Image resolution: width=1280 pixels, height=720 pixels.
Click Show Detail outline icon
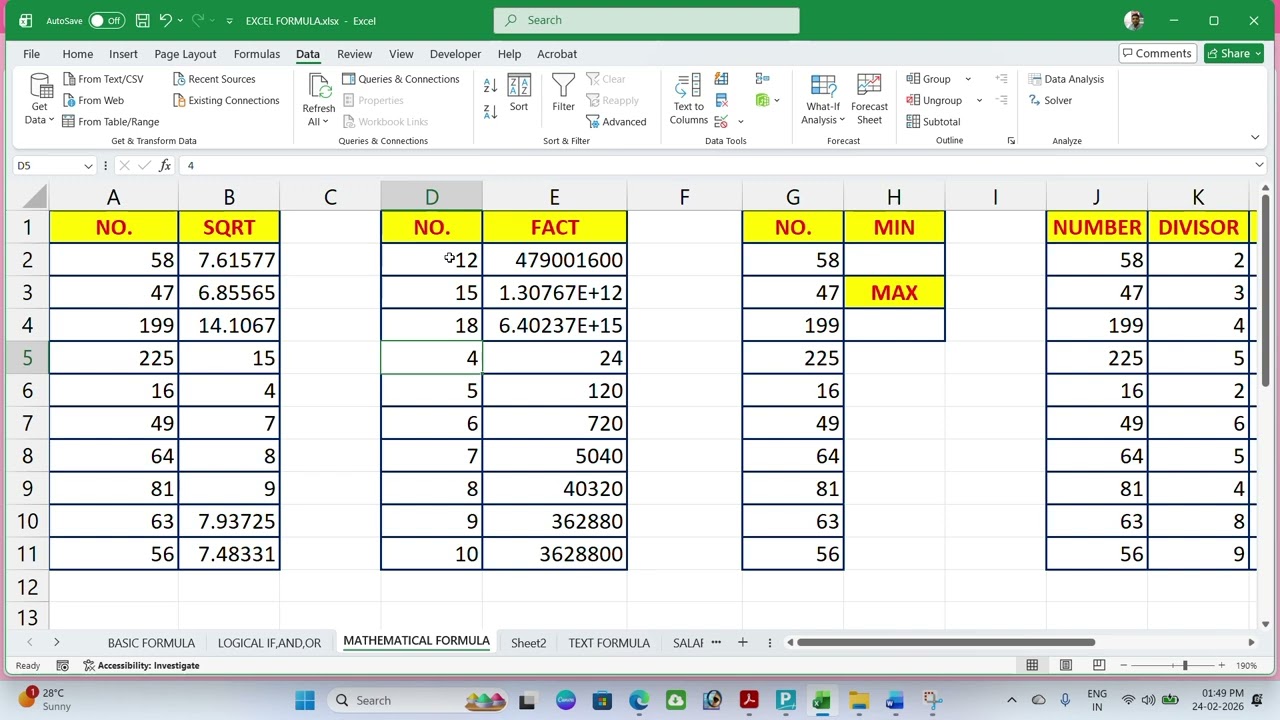click(x=1001, y=79)
